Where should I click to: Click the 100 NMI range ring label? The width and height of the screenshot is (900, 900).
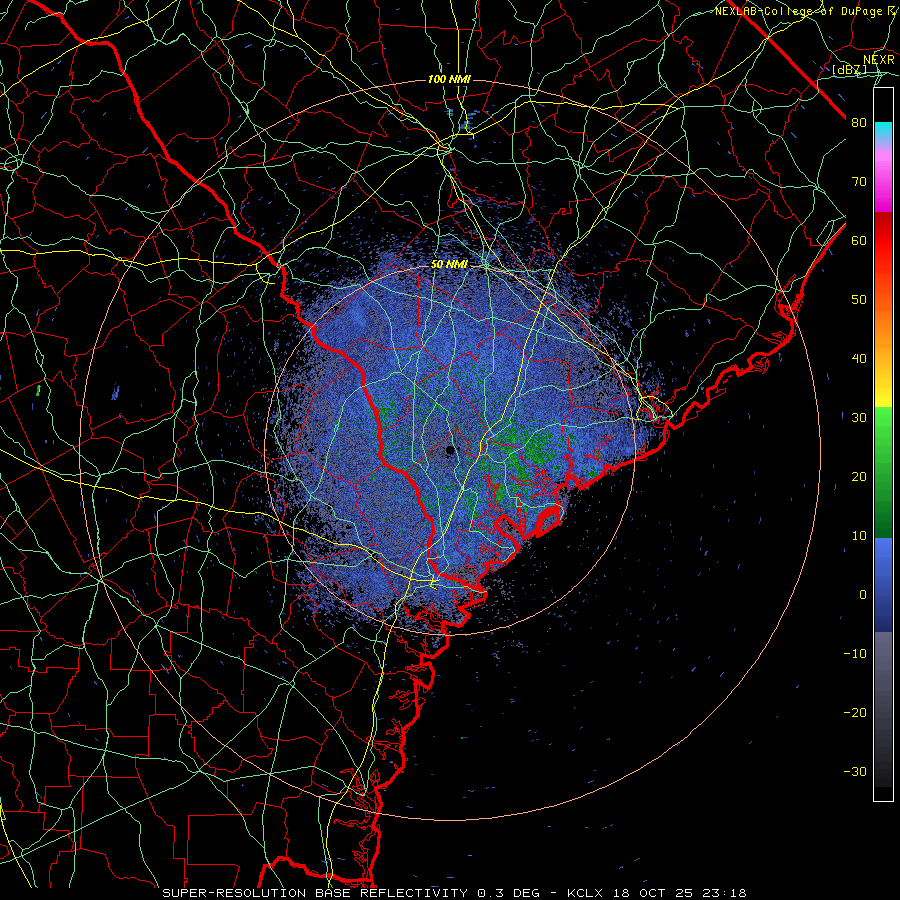pos(449,79)
